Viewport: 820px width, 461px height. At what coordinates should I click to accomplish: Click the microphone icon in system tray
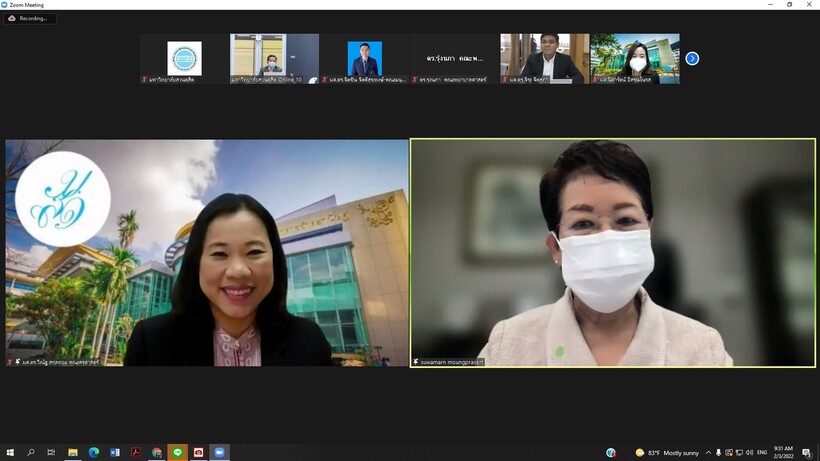[x=718, y=453]
